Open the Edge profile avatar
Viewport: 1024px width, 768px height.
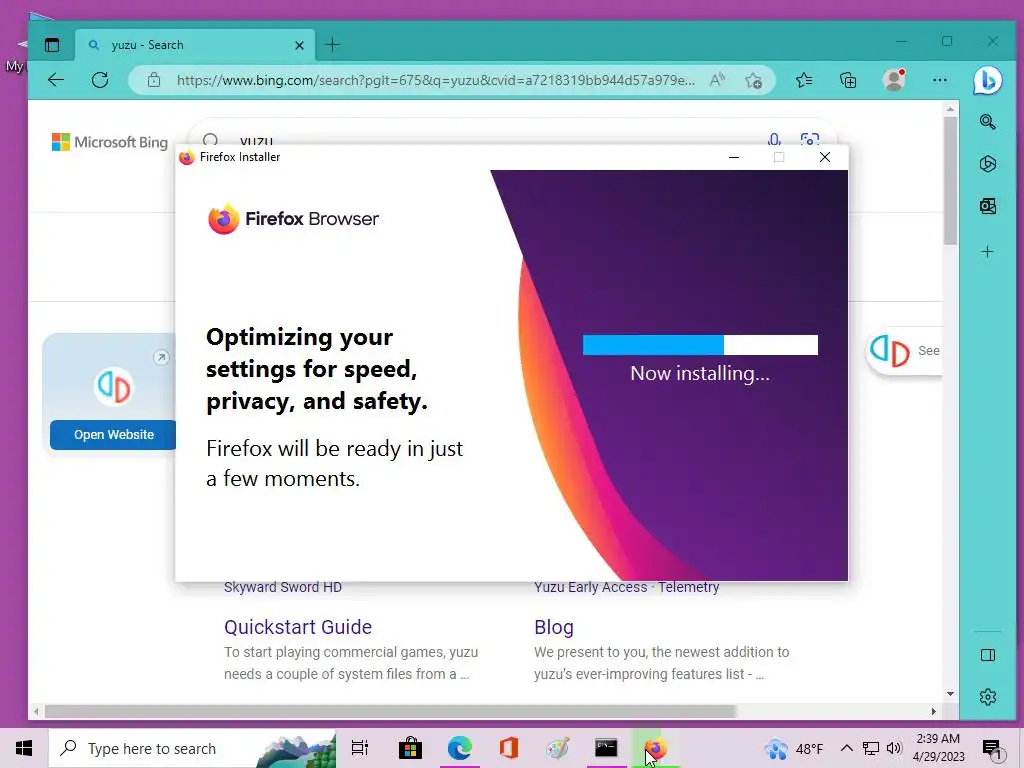pyautogui.click(x=893, y=80)
